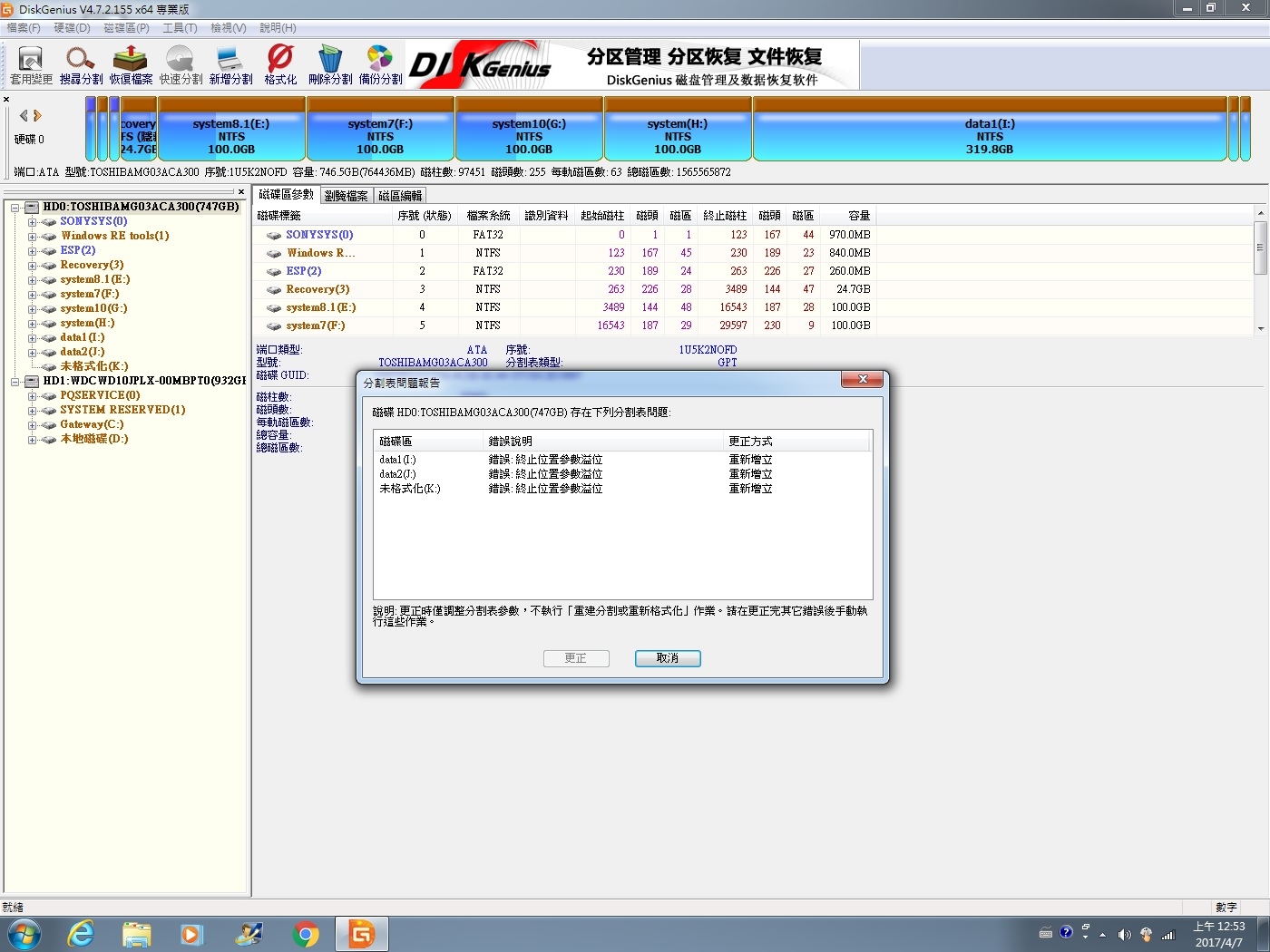
Task: Open the 備份分割 backup partition tool
Action: (380, 65)
